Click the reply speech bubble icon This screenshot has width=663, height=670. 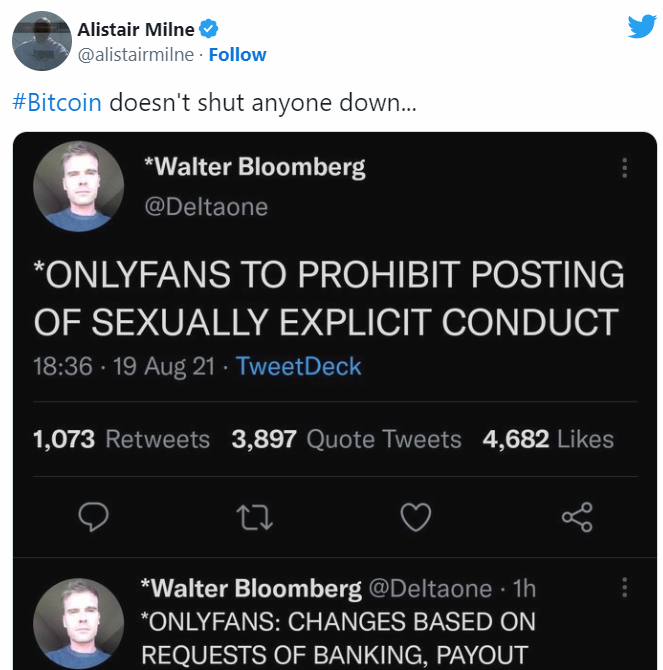click(93, 516)
